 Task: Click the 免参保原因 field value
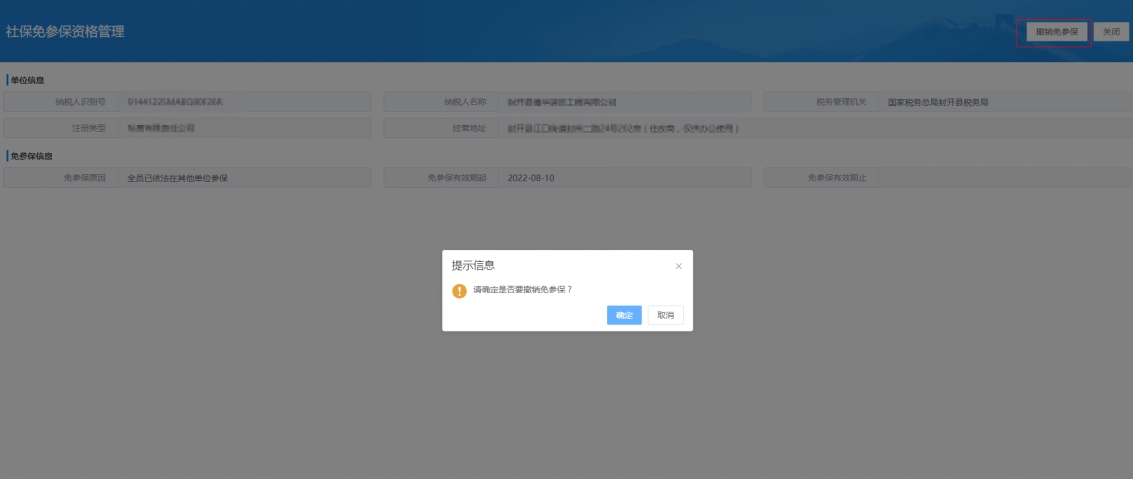pos(245,178)
